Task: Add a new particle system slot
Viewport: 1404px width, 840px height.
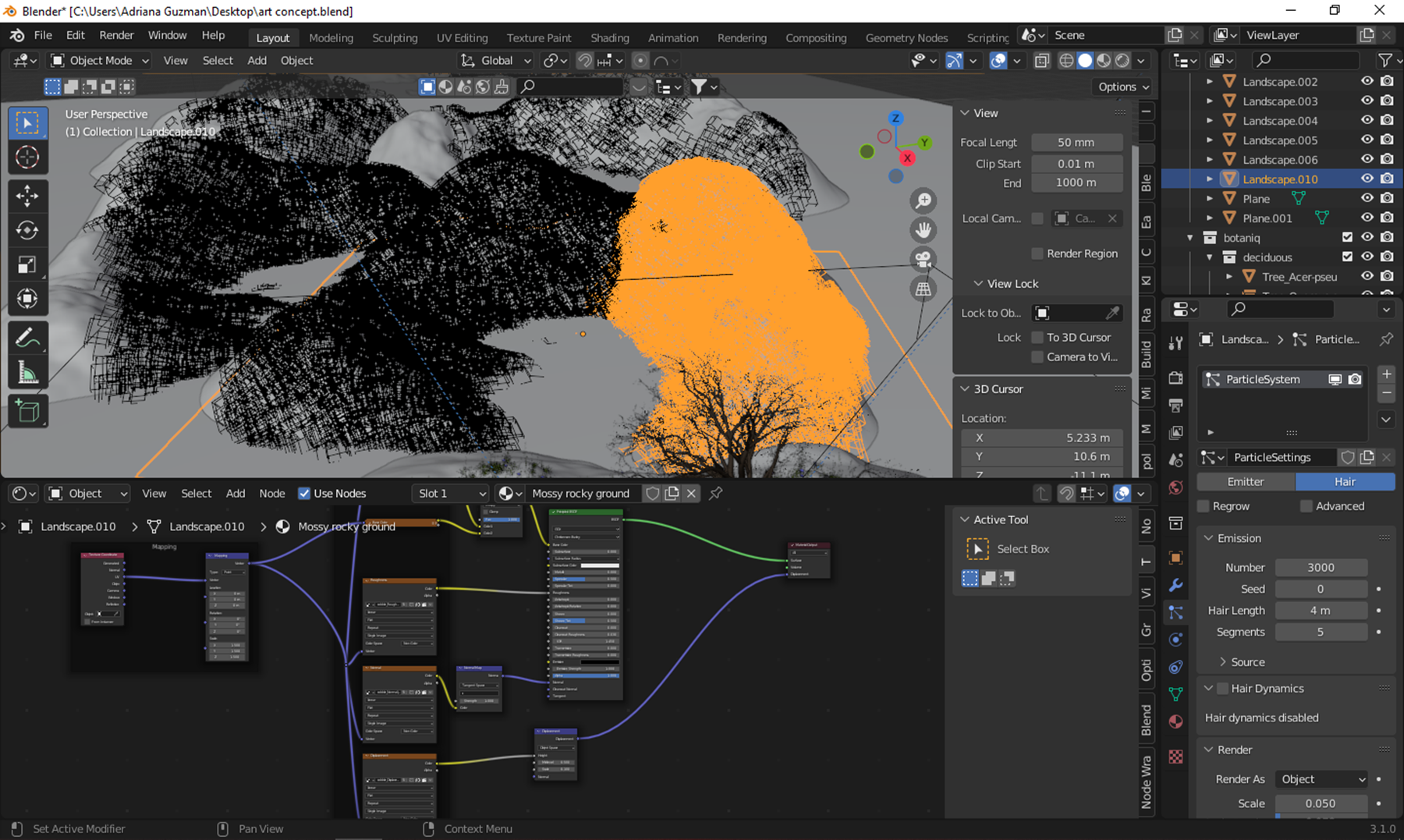Action: coord(1386,374)
